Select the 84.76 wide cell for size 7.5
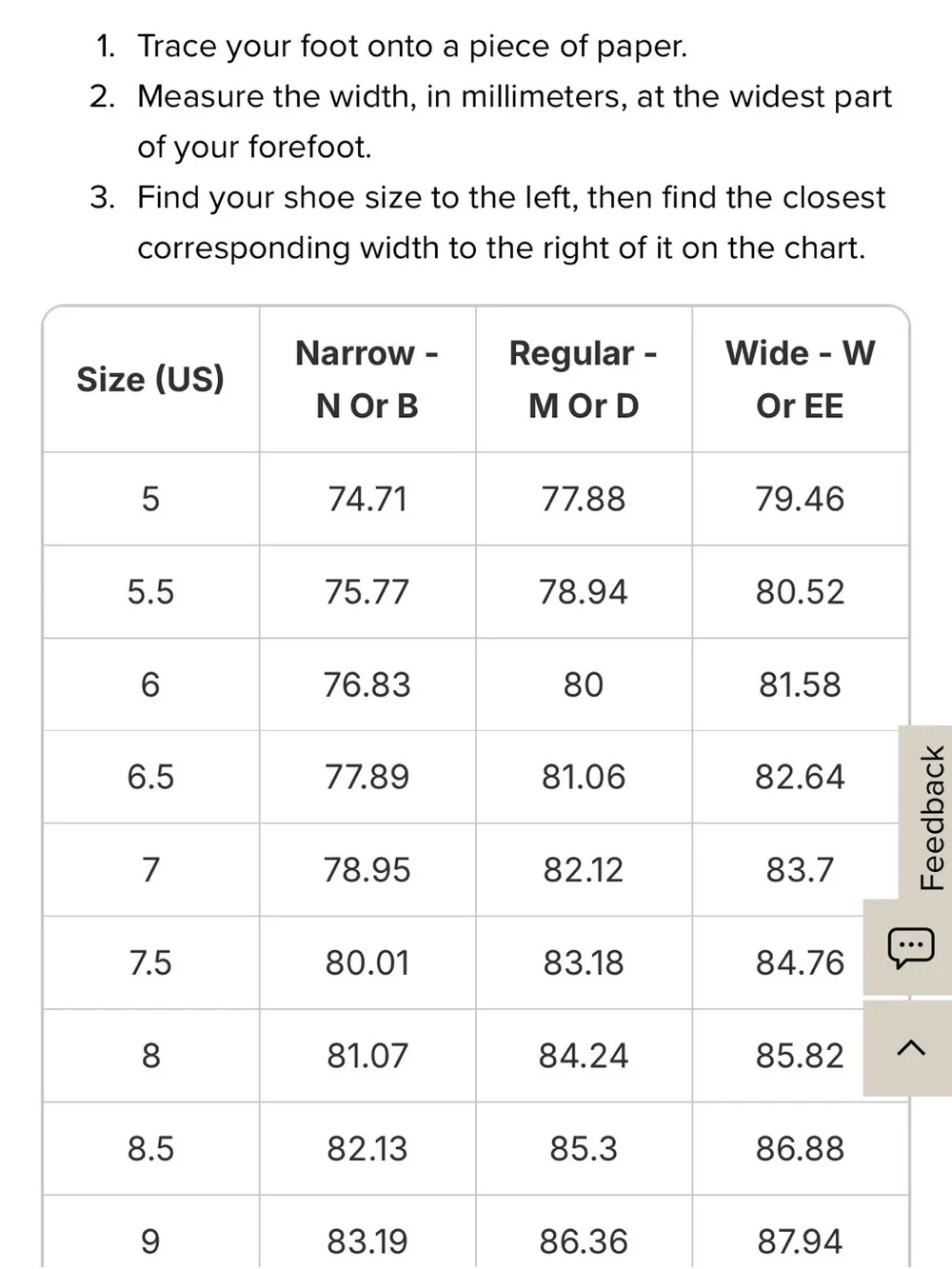 click(x=800, y=962)
